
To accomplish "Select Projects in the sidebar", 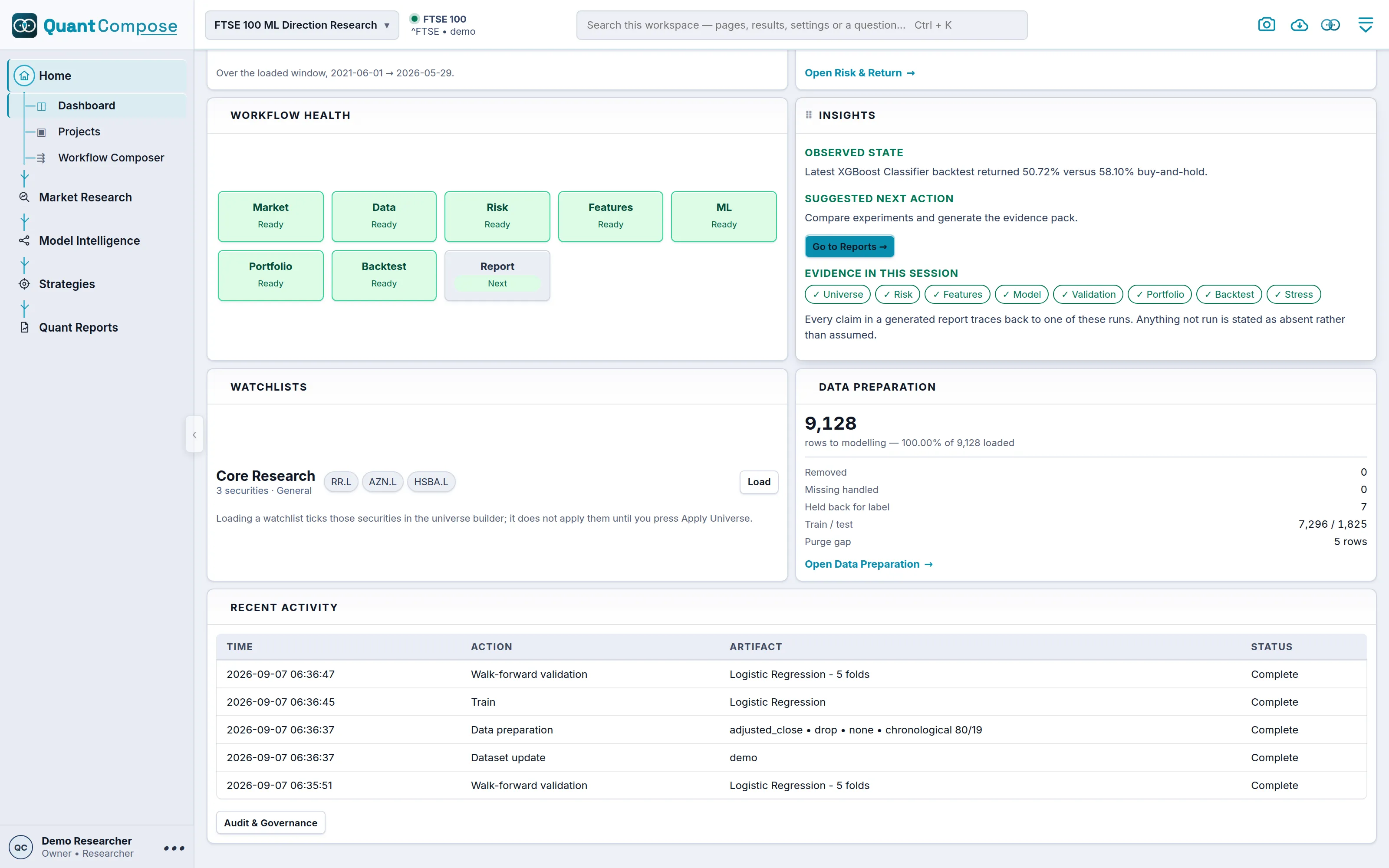I will coord(79,132).
